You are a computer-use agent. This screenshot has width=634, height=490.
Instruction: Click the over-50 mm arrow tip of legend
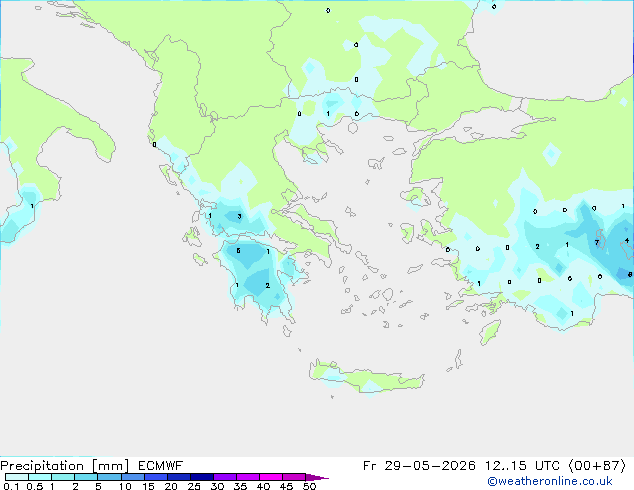[x=317, y=477]
